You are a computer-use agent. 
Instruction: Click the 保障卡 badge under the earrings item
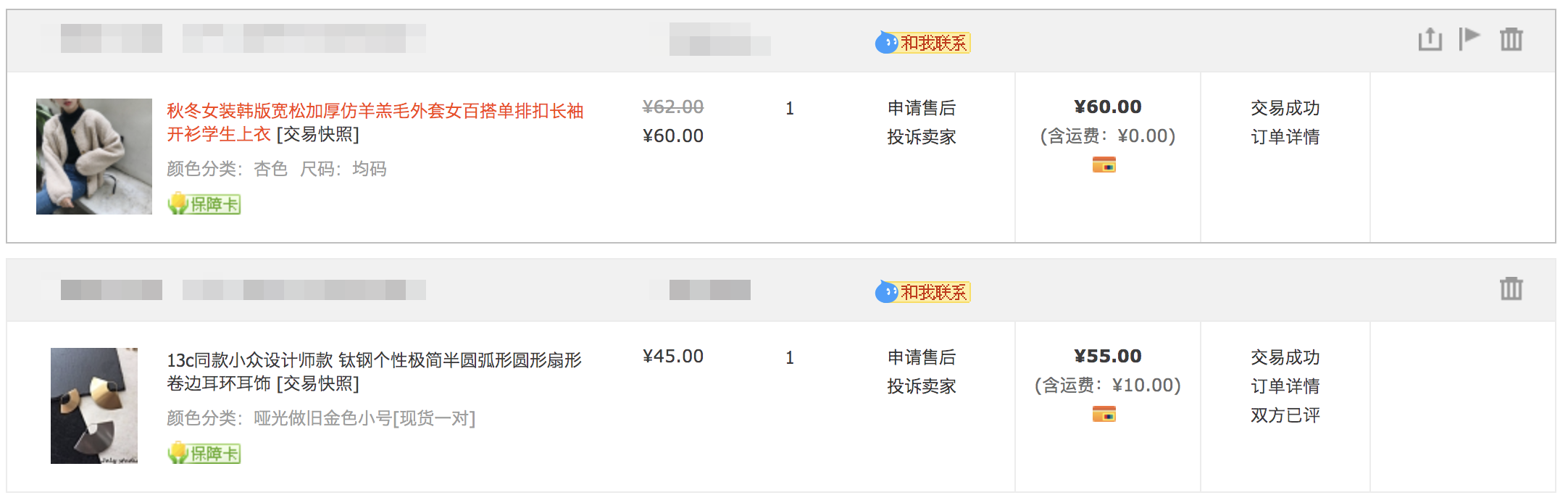pos(204,453)
